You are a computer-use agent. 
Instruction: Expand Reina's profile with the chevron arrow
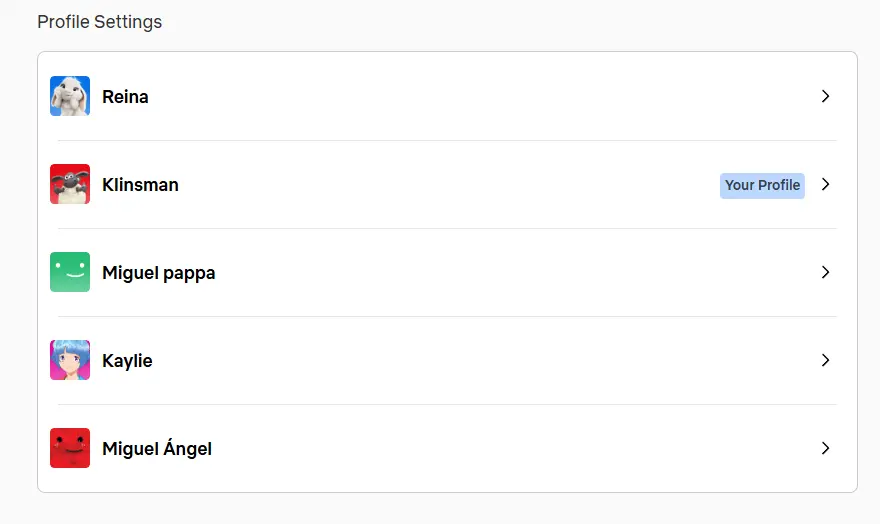(825, 96)
